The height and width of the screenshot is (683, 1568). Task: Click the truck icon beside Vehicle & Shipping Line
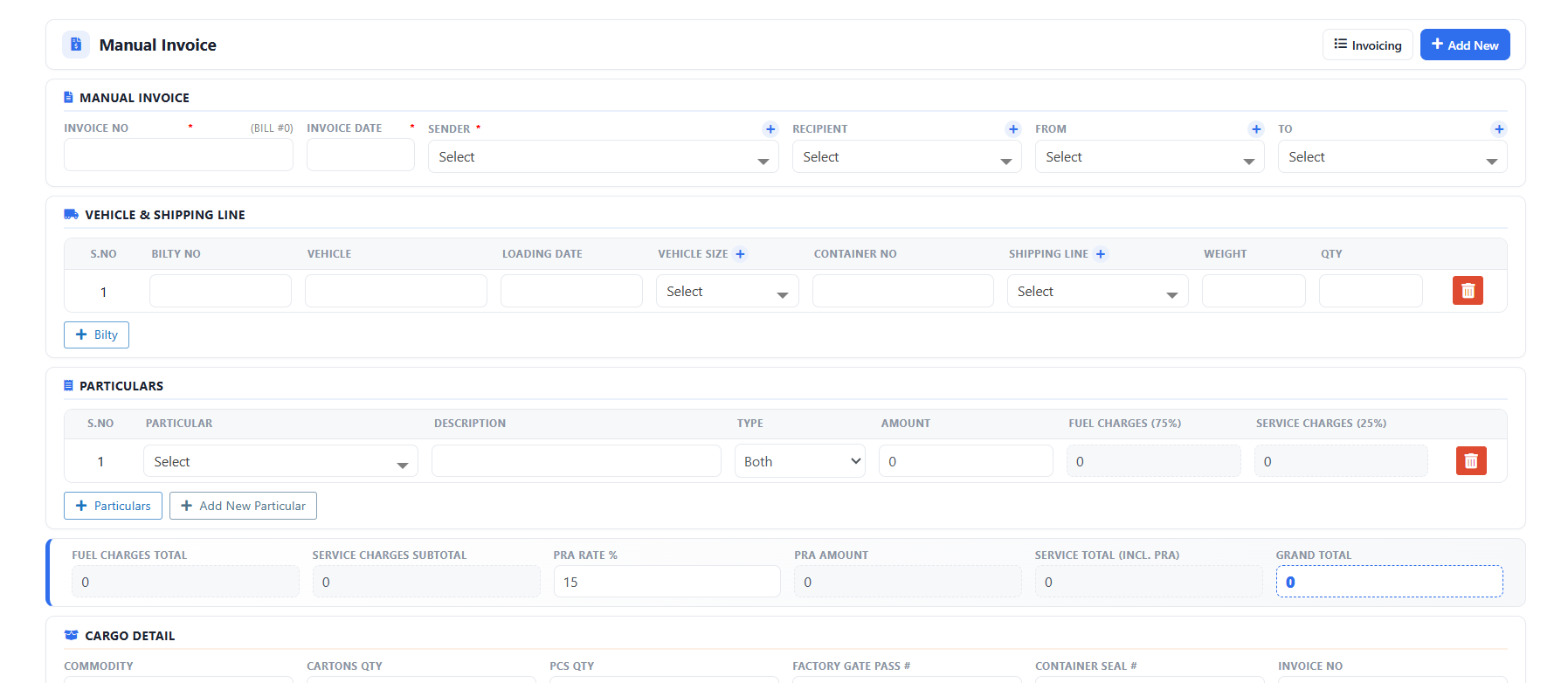pos(71,215)
